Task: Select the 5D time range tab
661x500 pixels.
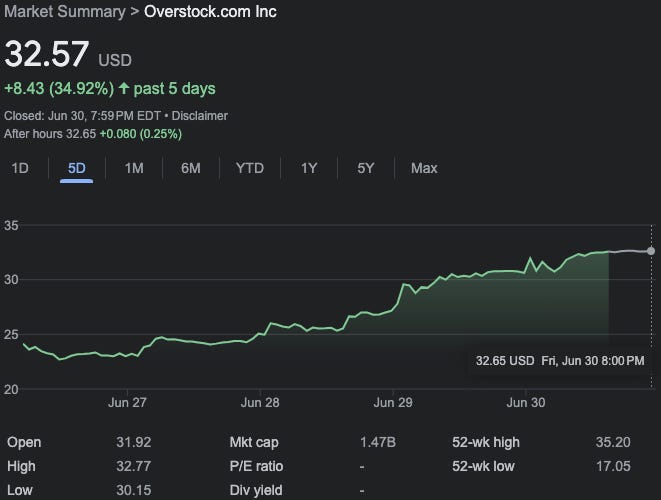Action: (77, 168)
